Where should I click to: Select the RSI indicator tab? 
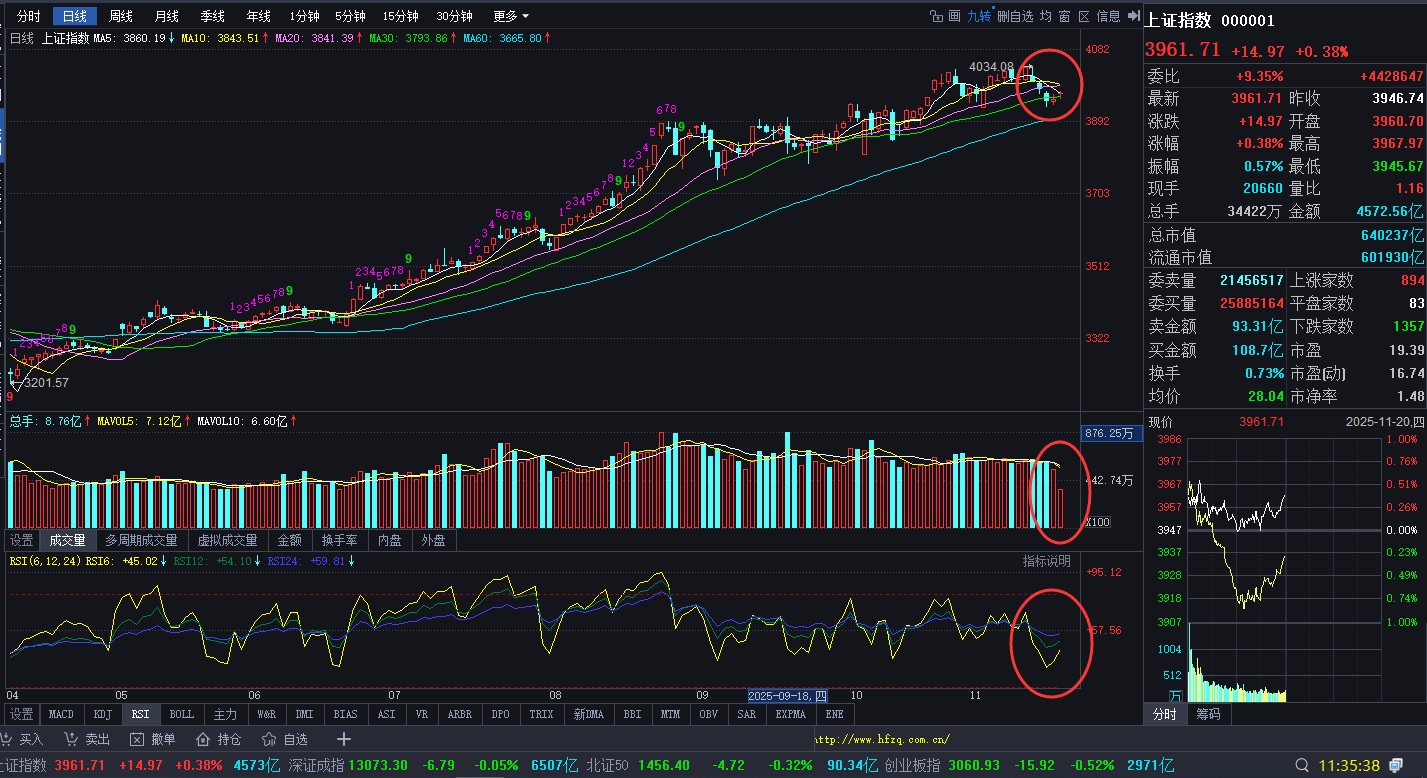[141, 714]
